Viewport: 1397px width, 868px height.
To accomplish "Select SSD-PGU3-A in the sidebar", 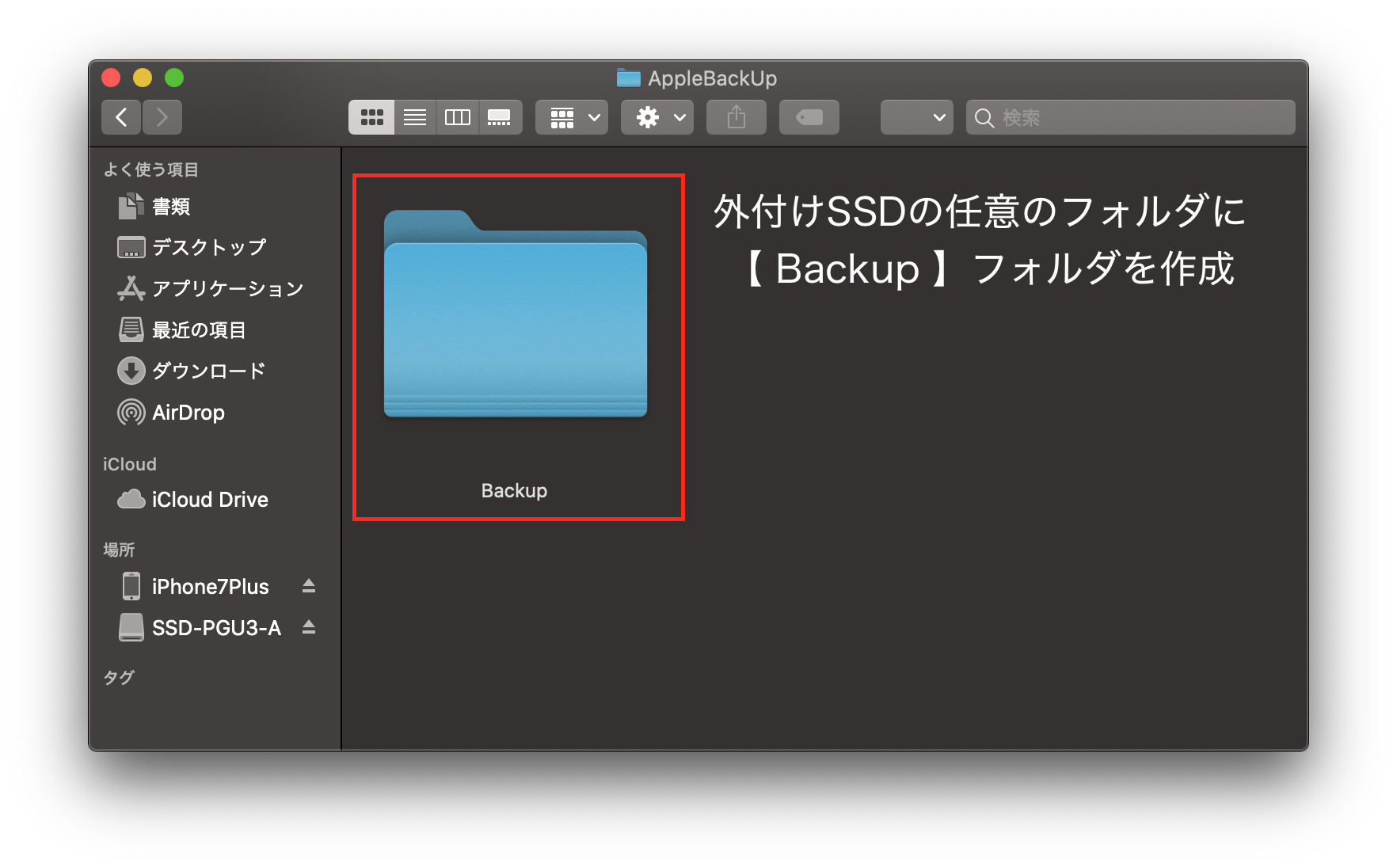I will pos(215,628).
